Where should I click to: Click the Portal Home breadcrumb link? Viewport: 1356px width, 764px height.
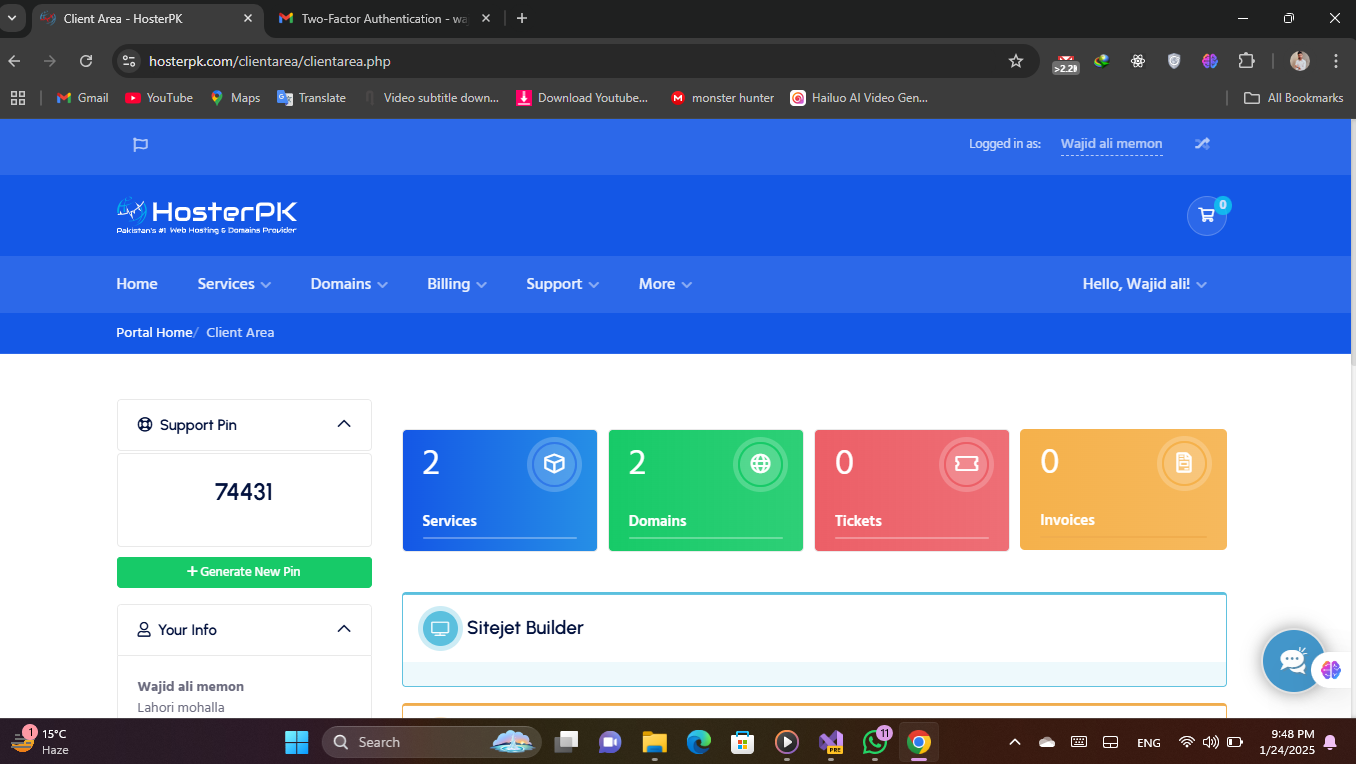coord(154,332)
